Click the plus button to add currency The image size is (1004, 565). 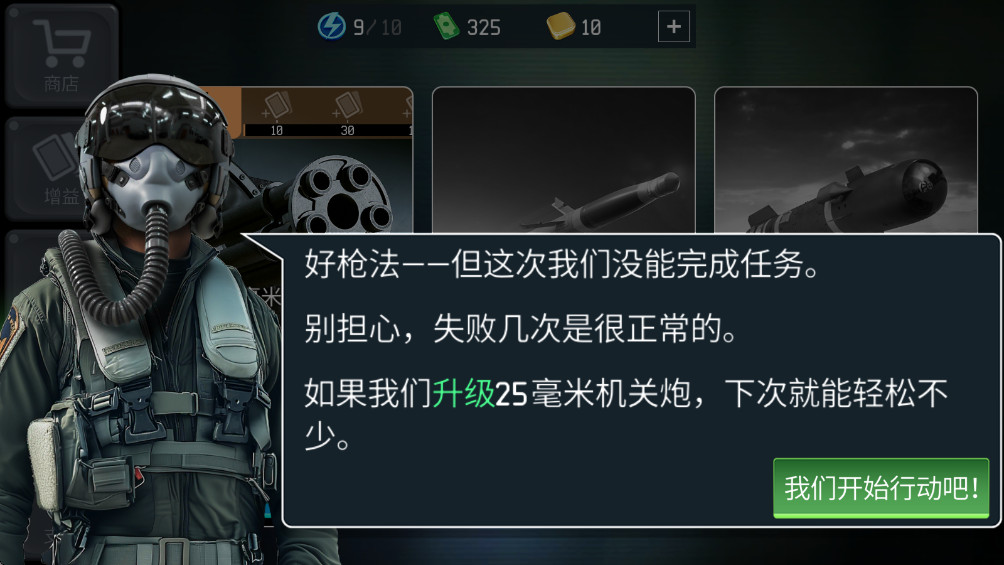tap(674, 26)
